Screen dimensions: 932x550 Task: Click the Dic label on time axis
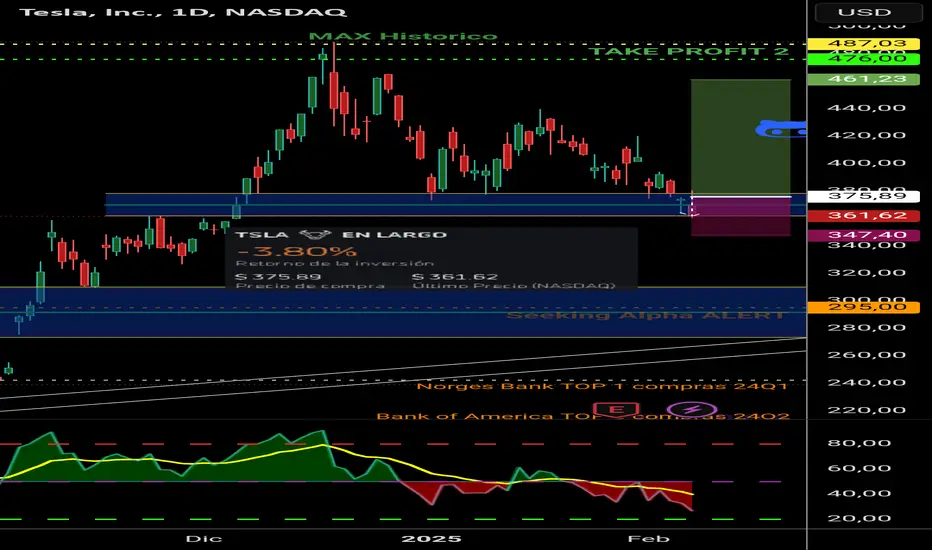click(204, 539)
